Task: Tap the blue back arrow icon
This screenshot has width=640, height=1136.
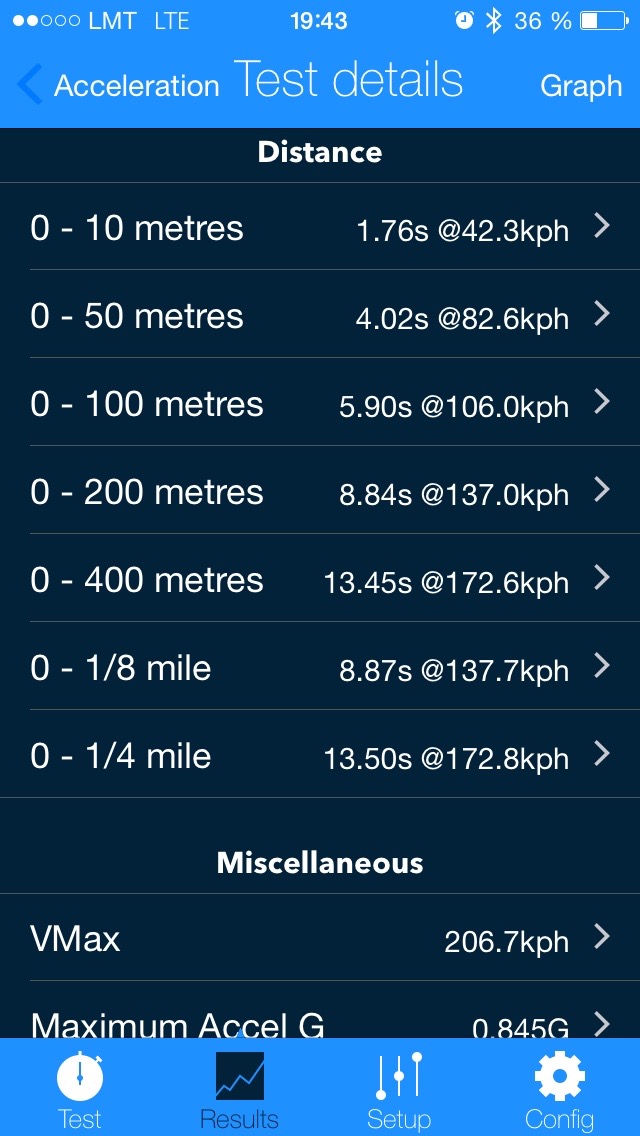Action: pyautogui.click(x=30, y=84)
